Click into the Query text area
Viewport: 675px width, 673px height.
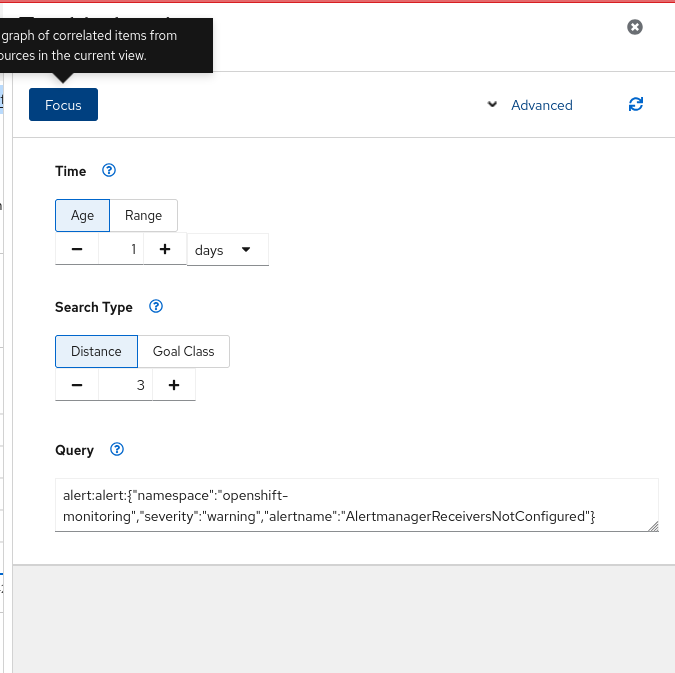click(x=356, y=505)
